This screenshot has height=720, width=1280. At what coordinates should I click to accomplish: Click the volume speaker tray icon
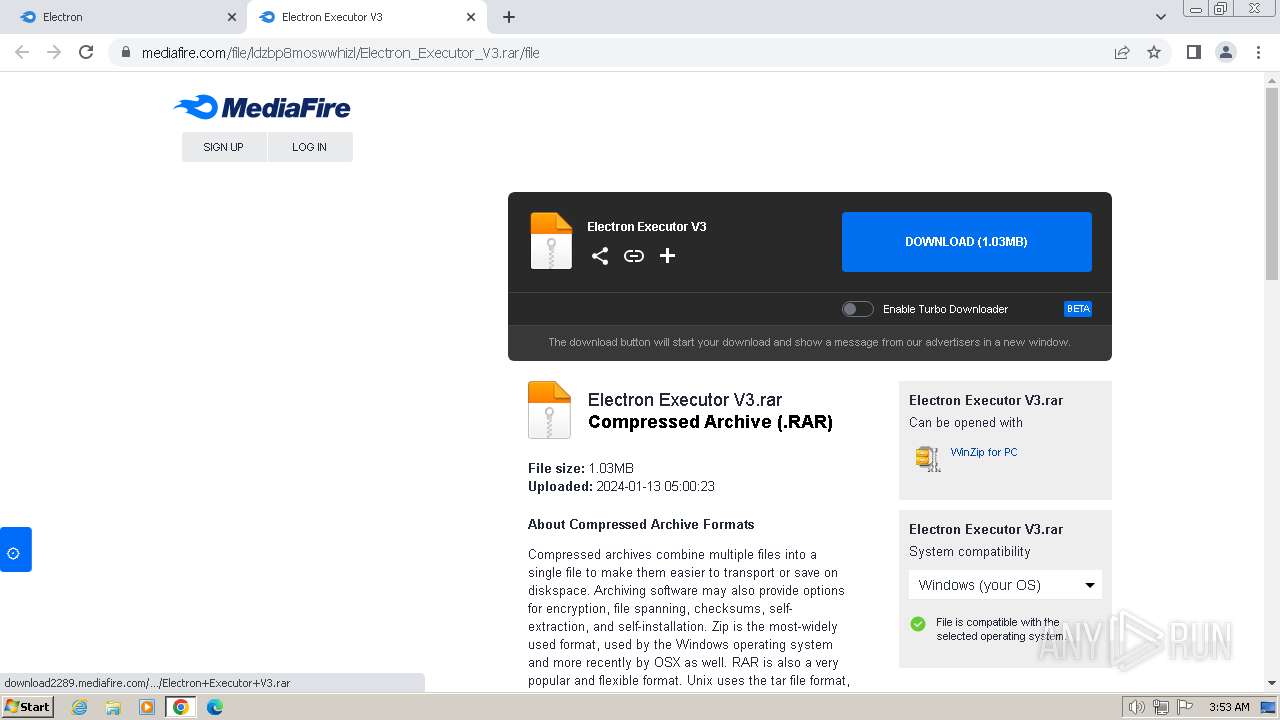pos(1136,707)
